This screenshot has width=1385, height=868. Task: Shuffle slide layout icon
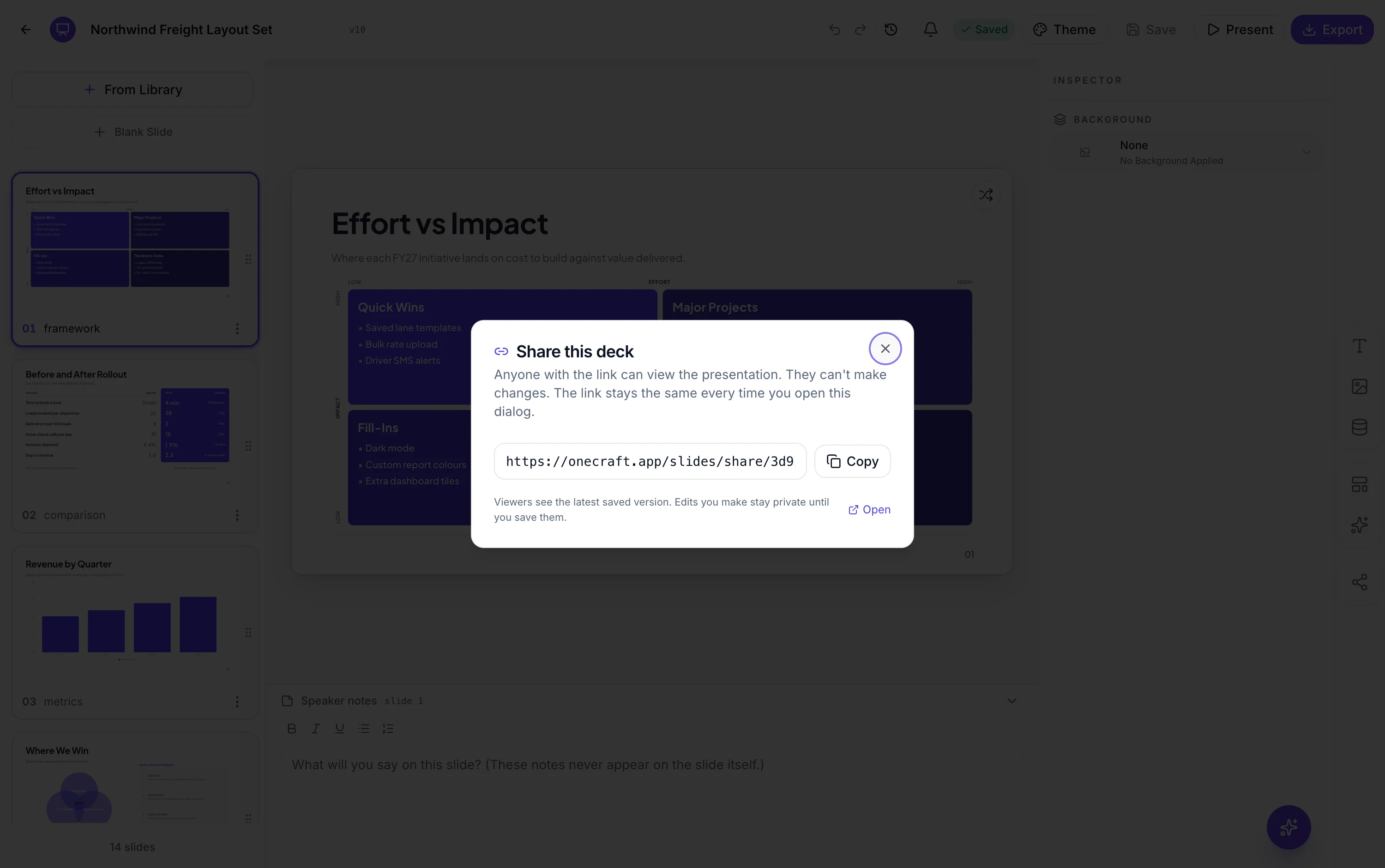click(986, 195)
